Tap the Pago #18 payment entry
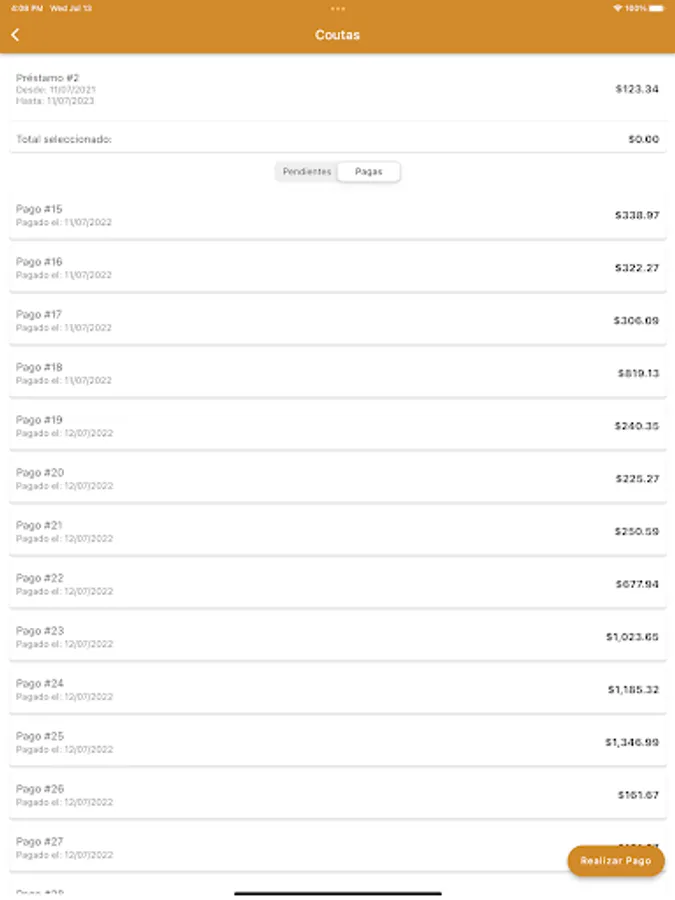This screenshot has width=675, height=900. point(337,373)
